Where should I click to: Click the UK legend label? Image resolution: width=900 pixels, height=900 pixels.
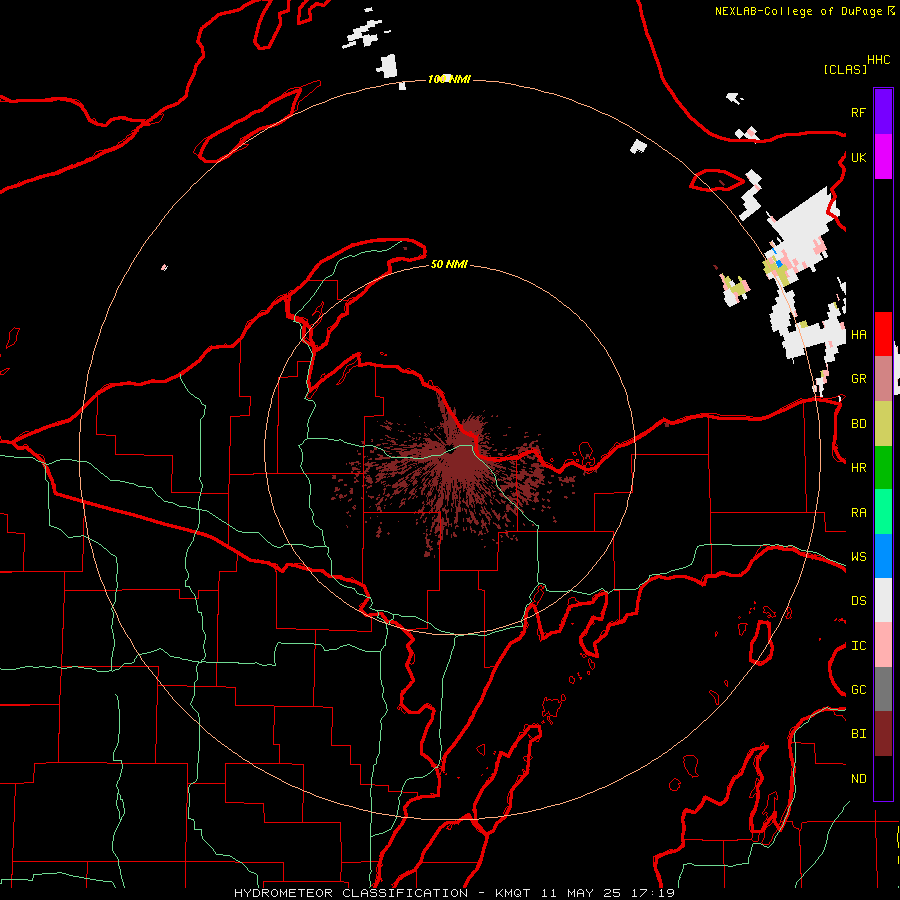click(858, 157)
